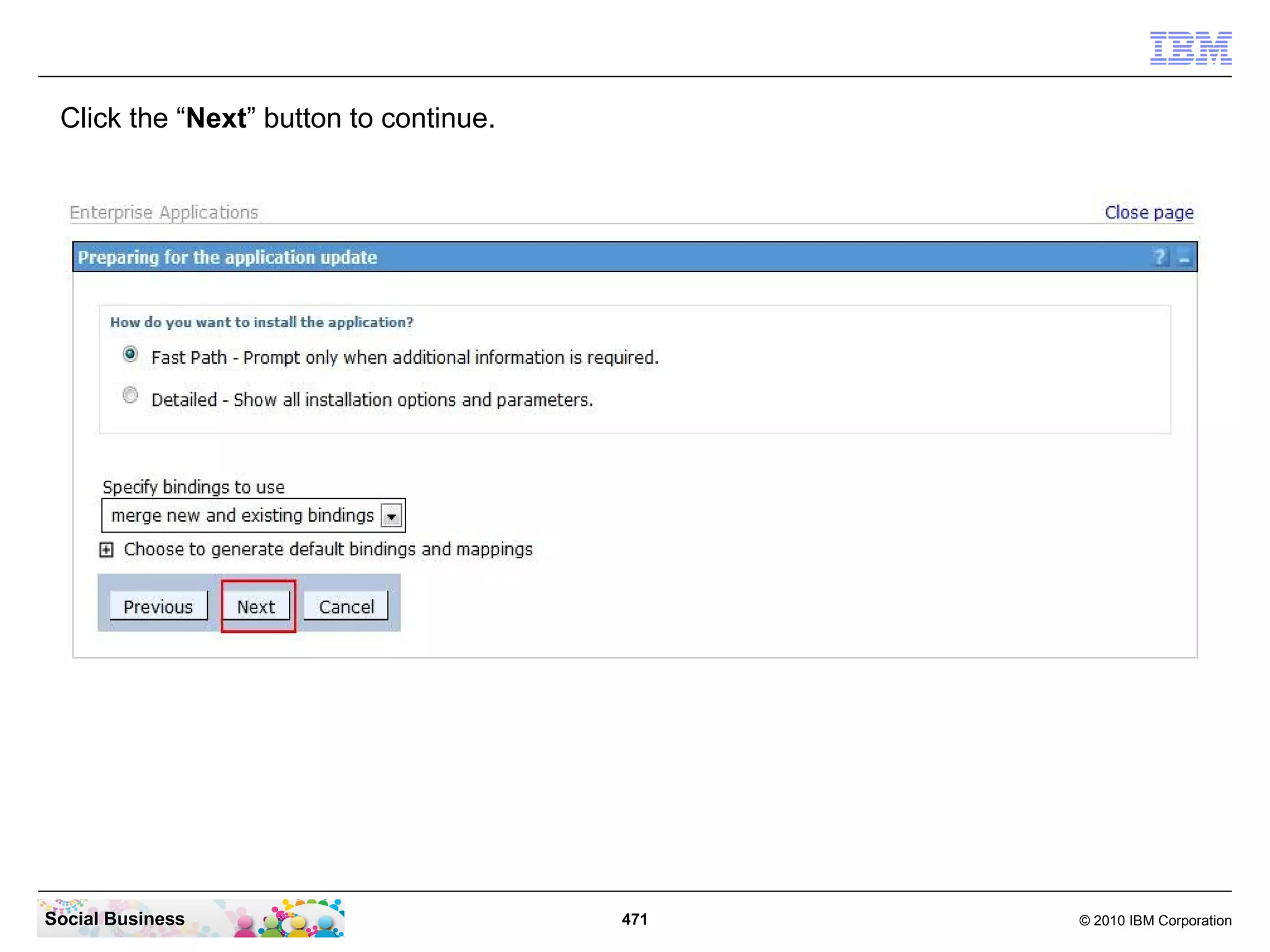Select the Fast Path radio option
Image resolution: width=1270 pixels, height=952 pixels.
130,354
